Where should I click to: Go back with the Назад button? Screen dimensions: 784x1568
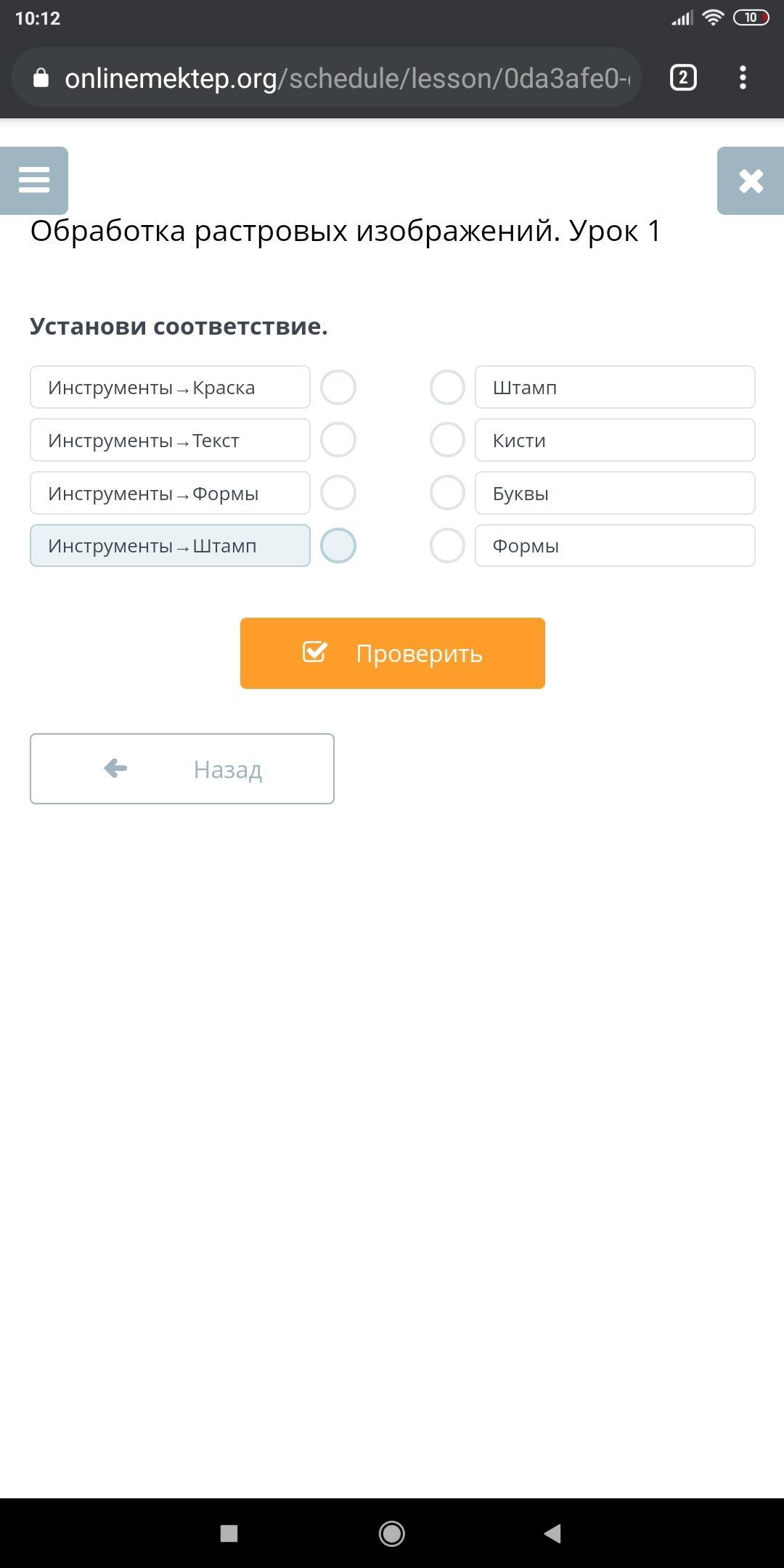(181, 769)
